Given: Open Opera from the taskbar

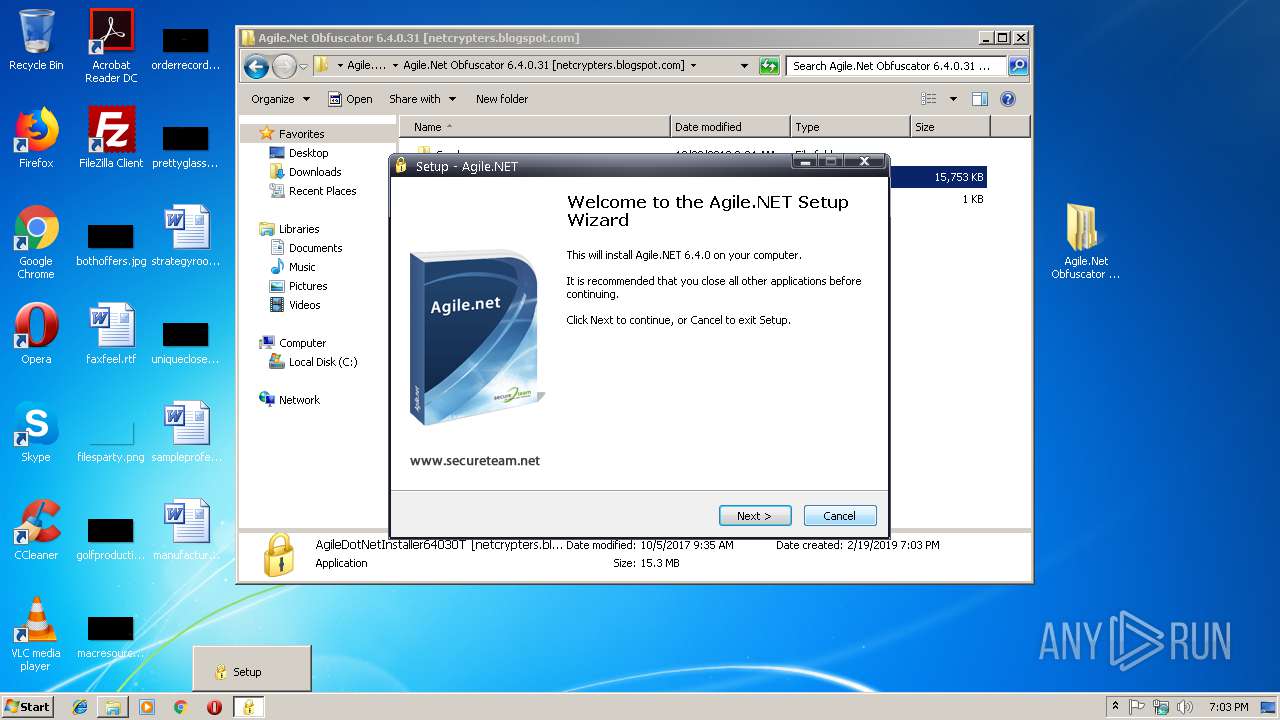Looking at the screenshot, I should click(x=214, y=707).
